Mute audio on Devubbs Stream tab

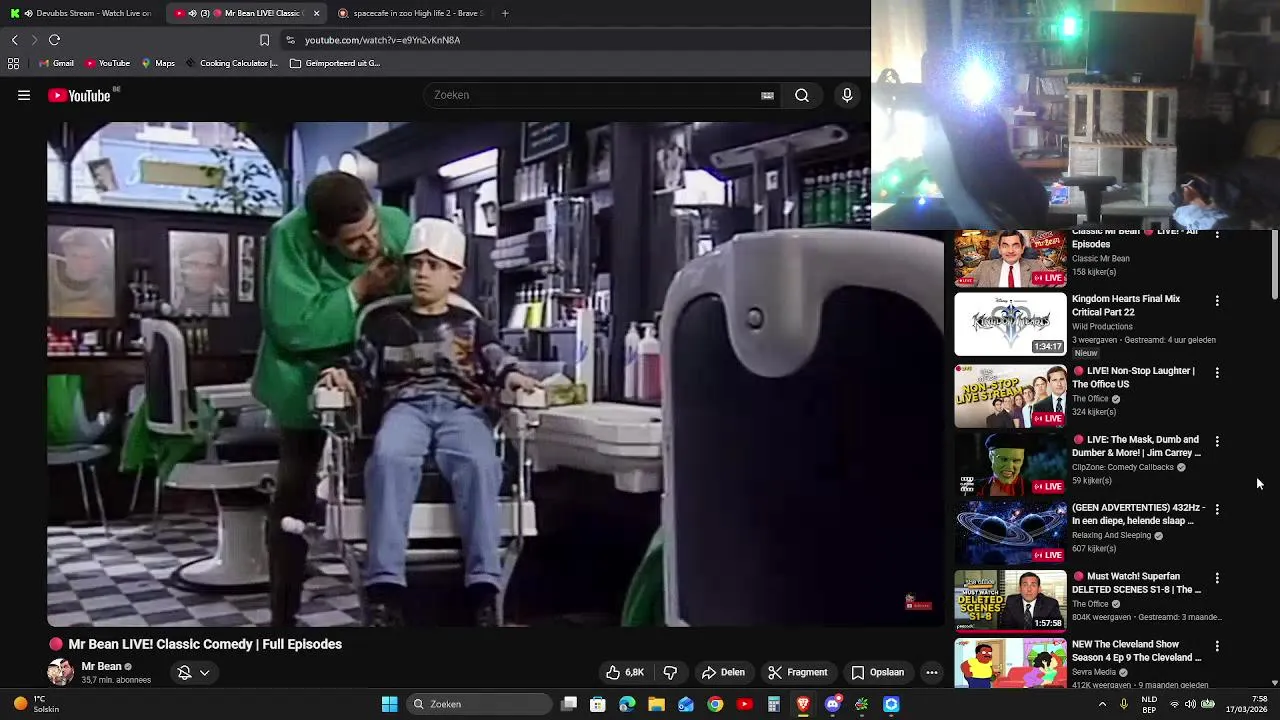[x=28, y=13]
